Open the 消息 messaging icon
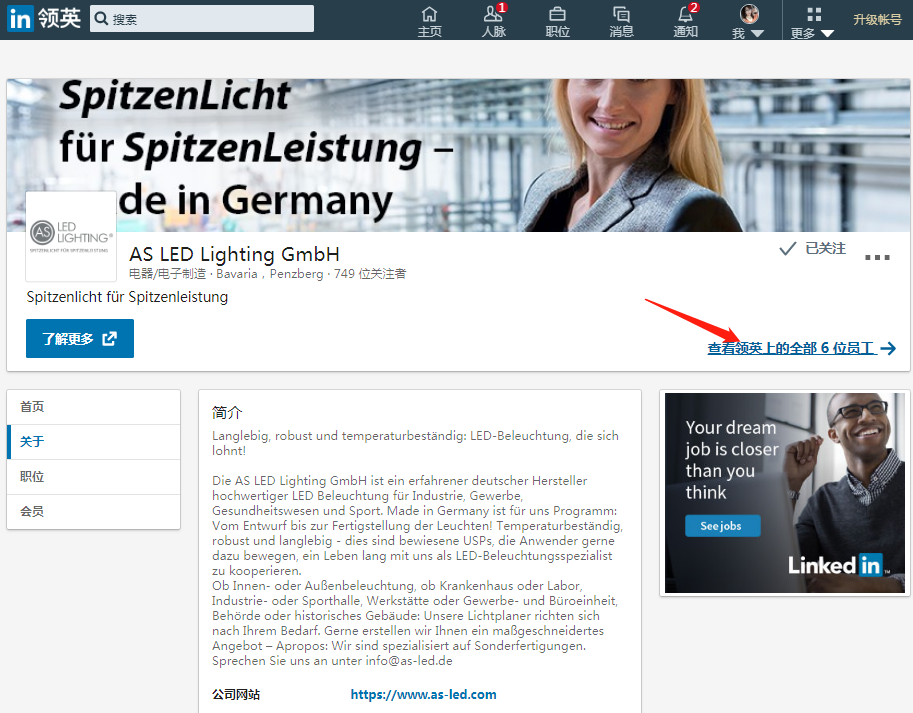Screen dimensions: 913x713 coord(621,22)
